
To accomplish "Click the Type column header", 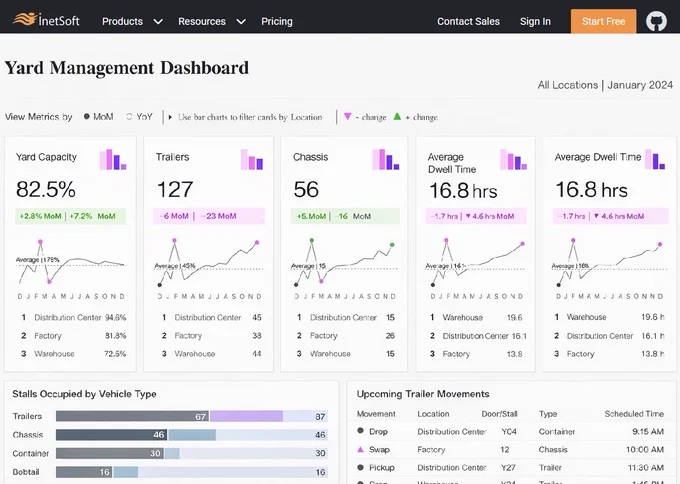I will pos(548,414).
